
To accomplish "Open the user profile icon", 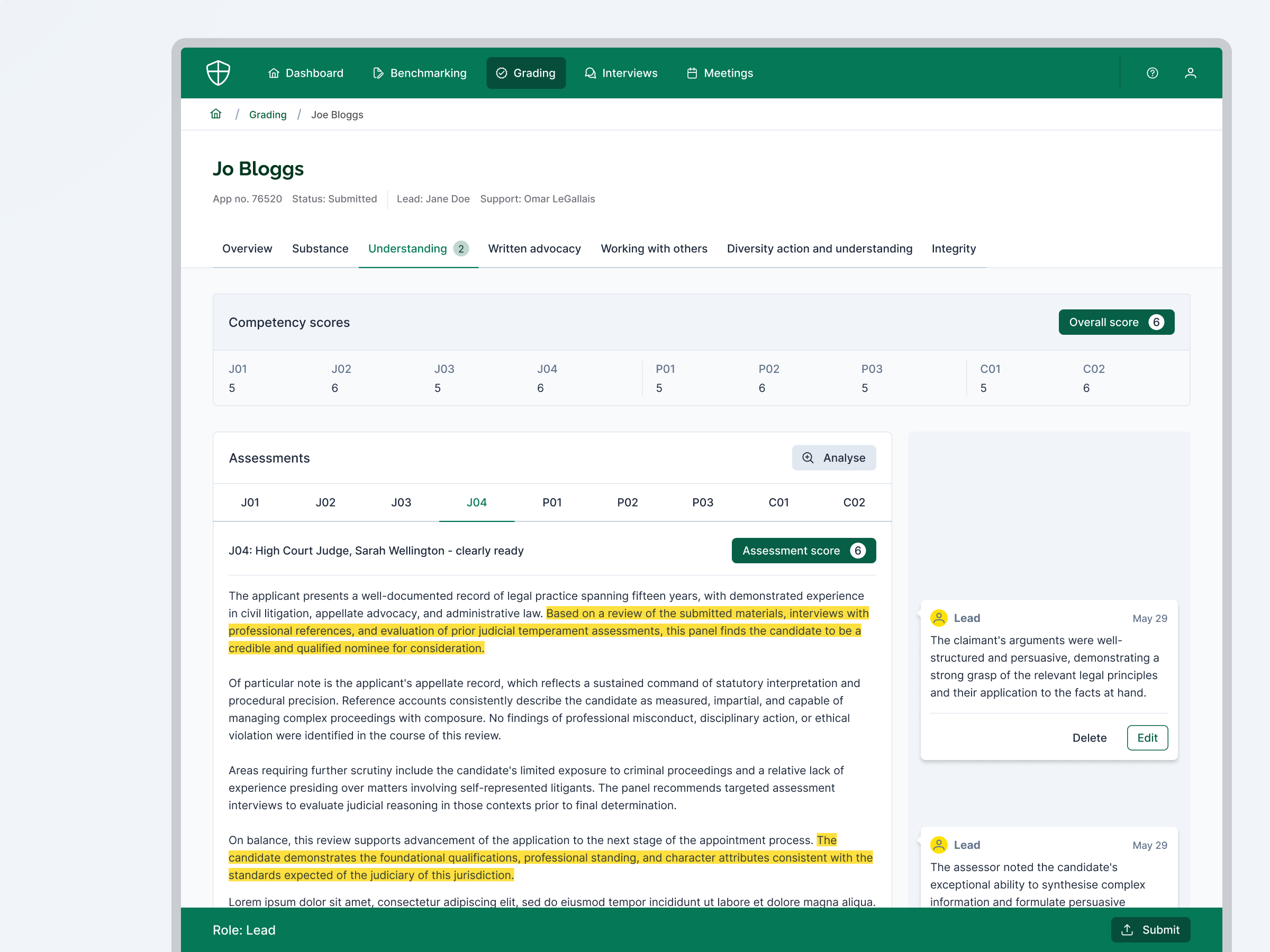I will tap(1190, 73).
